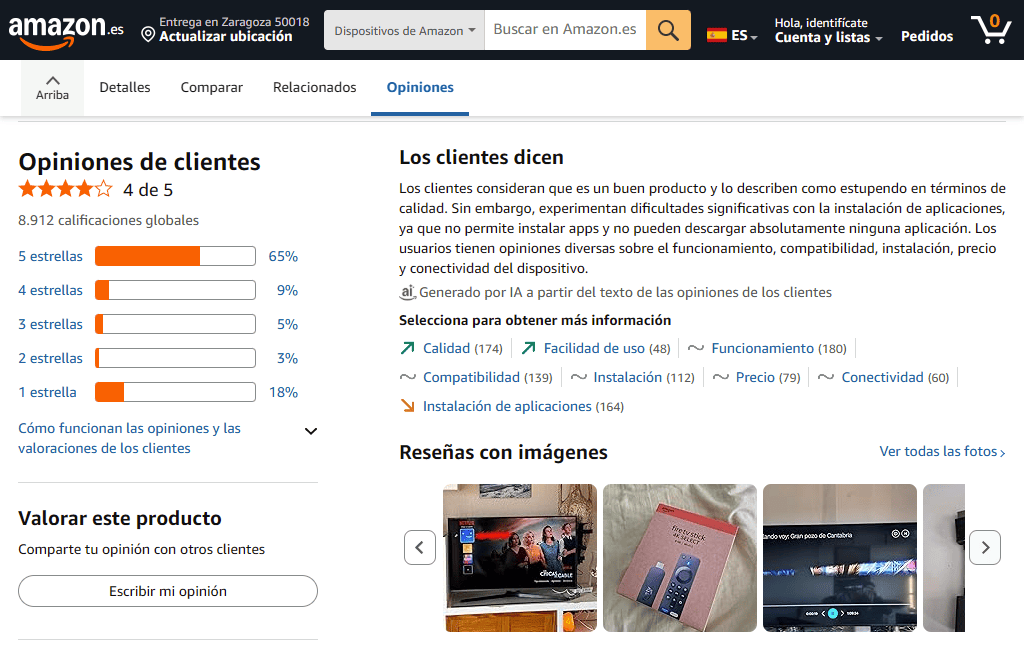This screenshot has width=1024, height=653.
Task: Select the Opiniones tab
Action: (x=420, y=88)
